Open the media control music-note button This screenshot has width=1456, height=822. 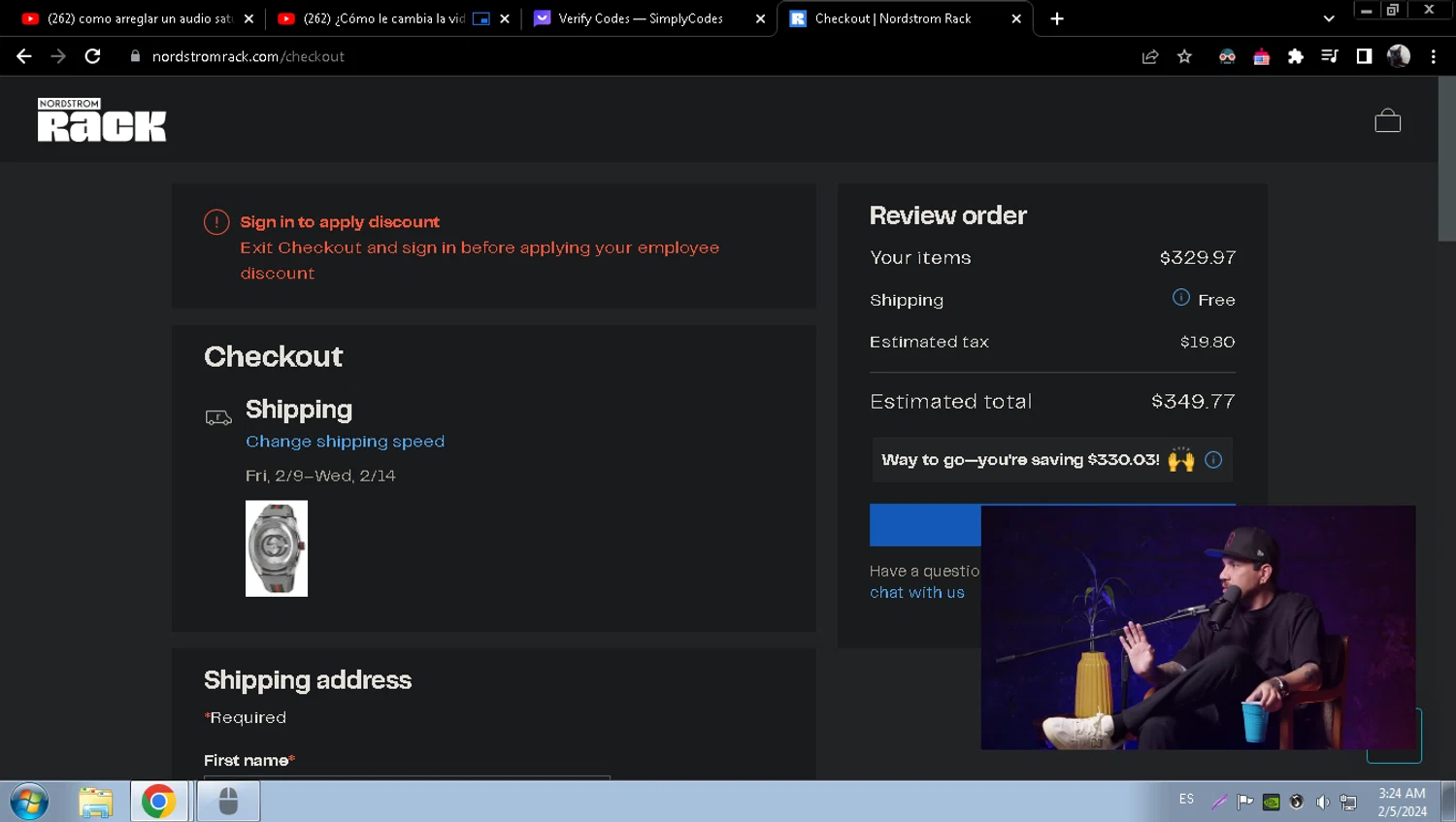(x=1330, y=56)
